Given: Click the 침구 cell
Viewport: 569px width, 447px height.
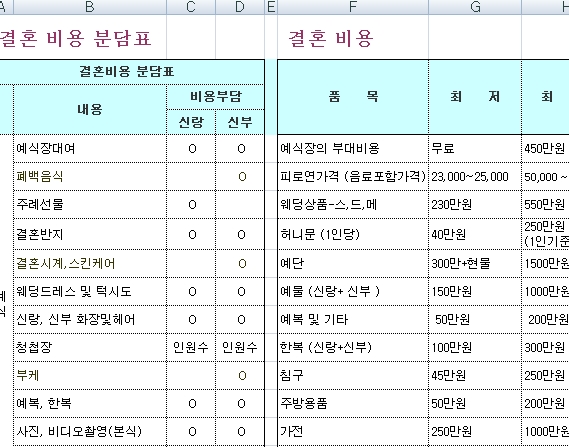Looking at the screenshot, I should coord(353,375).
